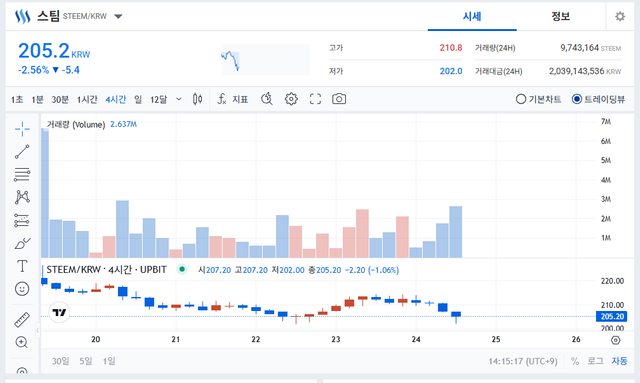Show the 30일 date range
The image size is (640, 383).
[60, 361]
